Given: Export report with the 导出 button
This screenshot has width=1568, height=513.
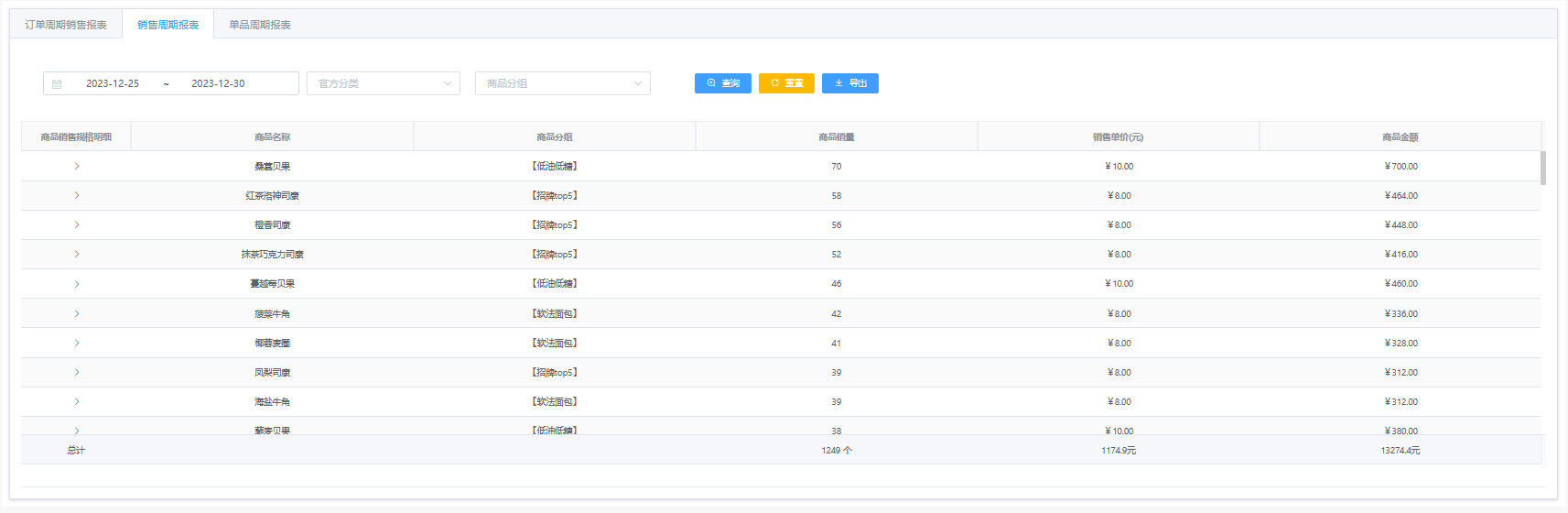Looking at the screenshot, I should tap(849, 83).
